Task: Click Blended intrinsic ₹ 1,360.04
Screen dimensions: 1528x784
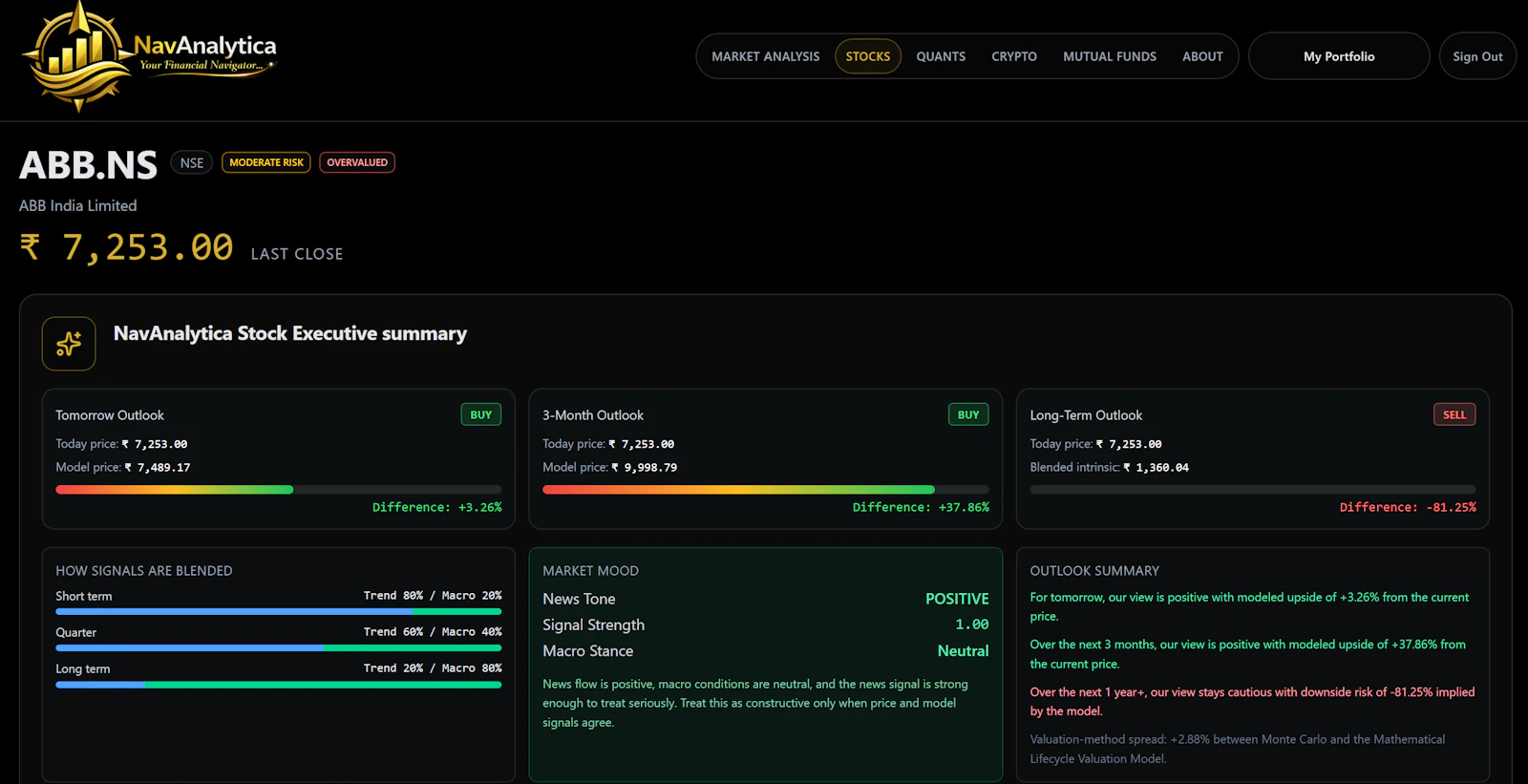Action: click(x=1110, y=467)
